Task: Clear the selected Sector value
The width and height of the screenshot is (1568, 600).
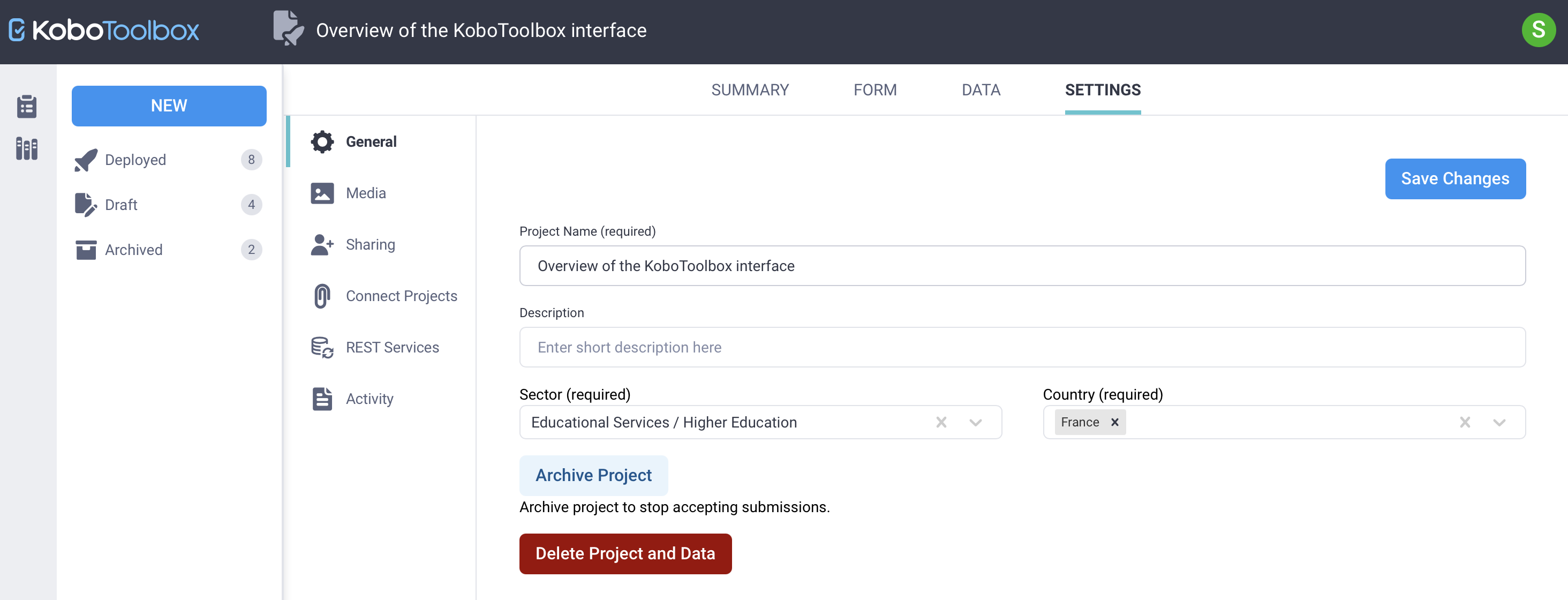Action: pos(941,423)
